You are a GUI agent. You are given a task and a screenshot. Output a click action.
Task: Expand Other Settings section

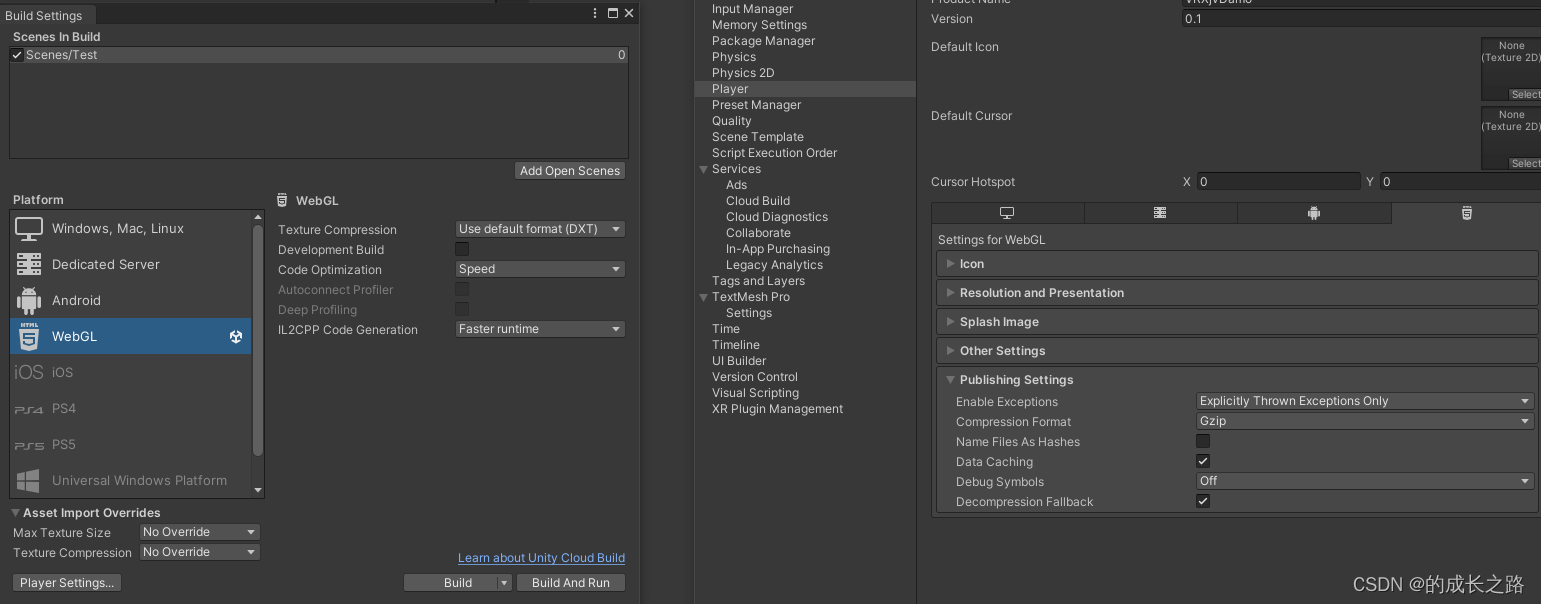coord(1237,351)
